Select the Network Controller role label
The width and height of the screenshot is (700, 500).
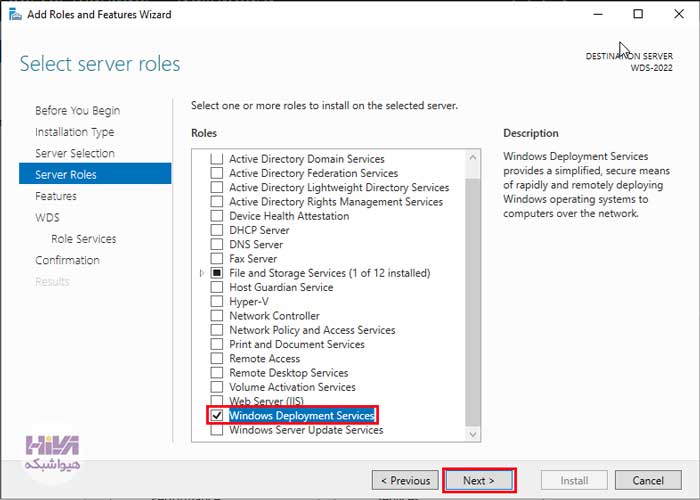[x=275, y=316]
